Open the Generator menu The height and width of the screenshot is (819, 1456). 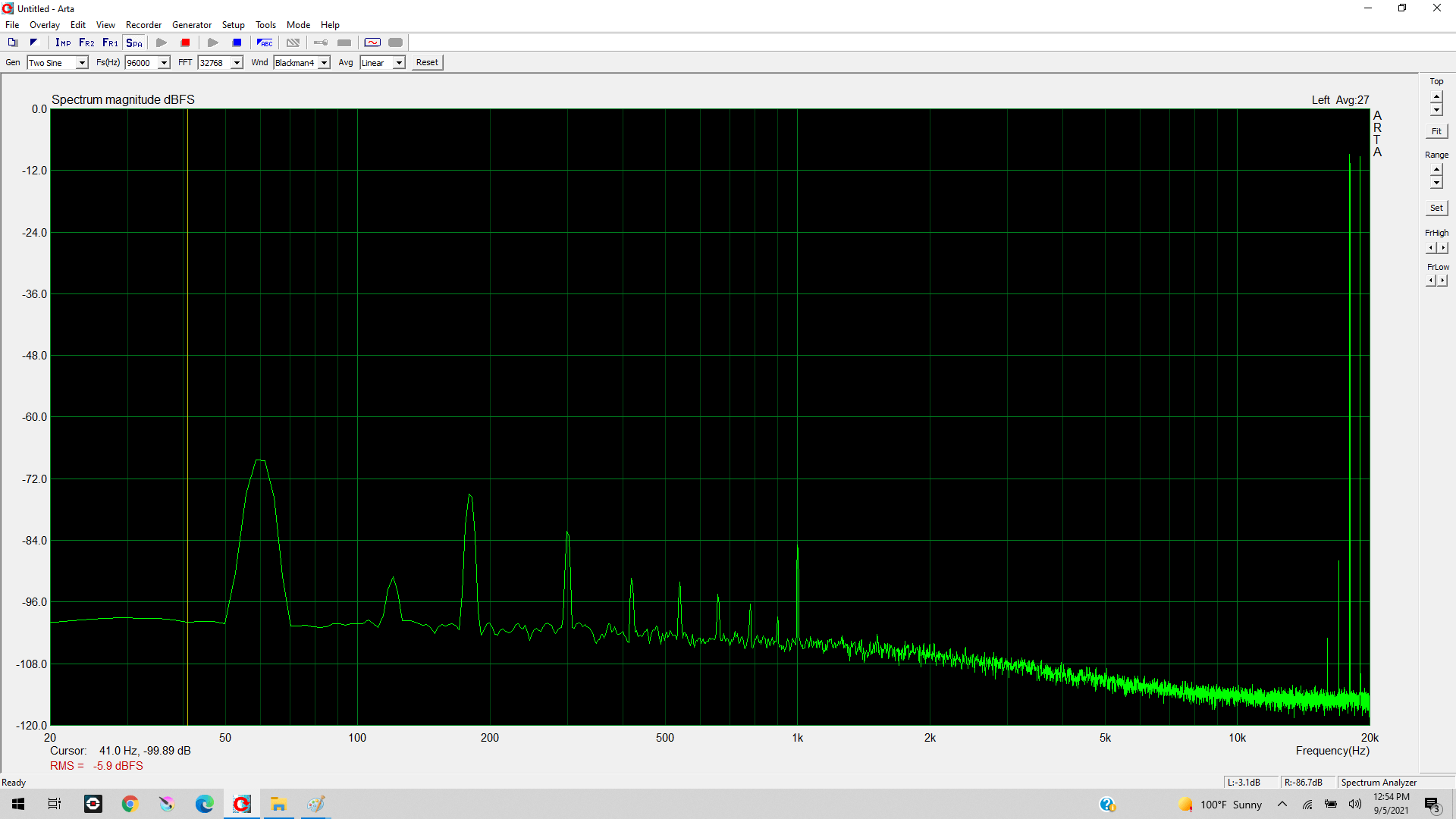[192, 25]
